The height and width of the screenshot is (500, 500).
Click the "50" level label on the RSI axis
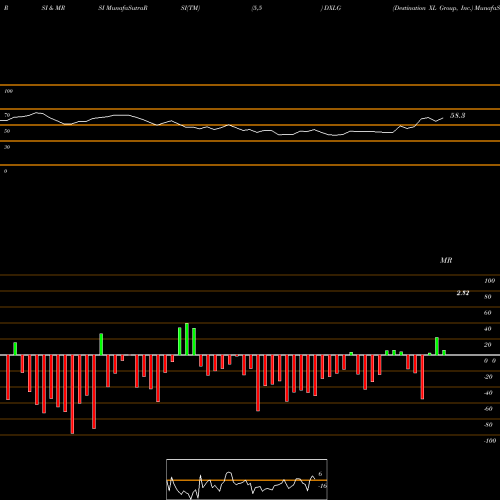pyautogui.click(x=7, y=131)
